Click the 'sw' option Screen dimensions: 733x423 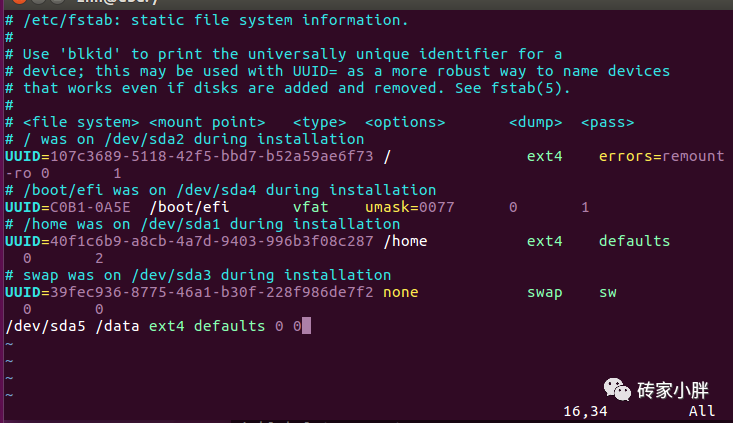coord(608,293)
